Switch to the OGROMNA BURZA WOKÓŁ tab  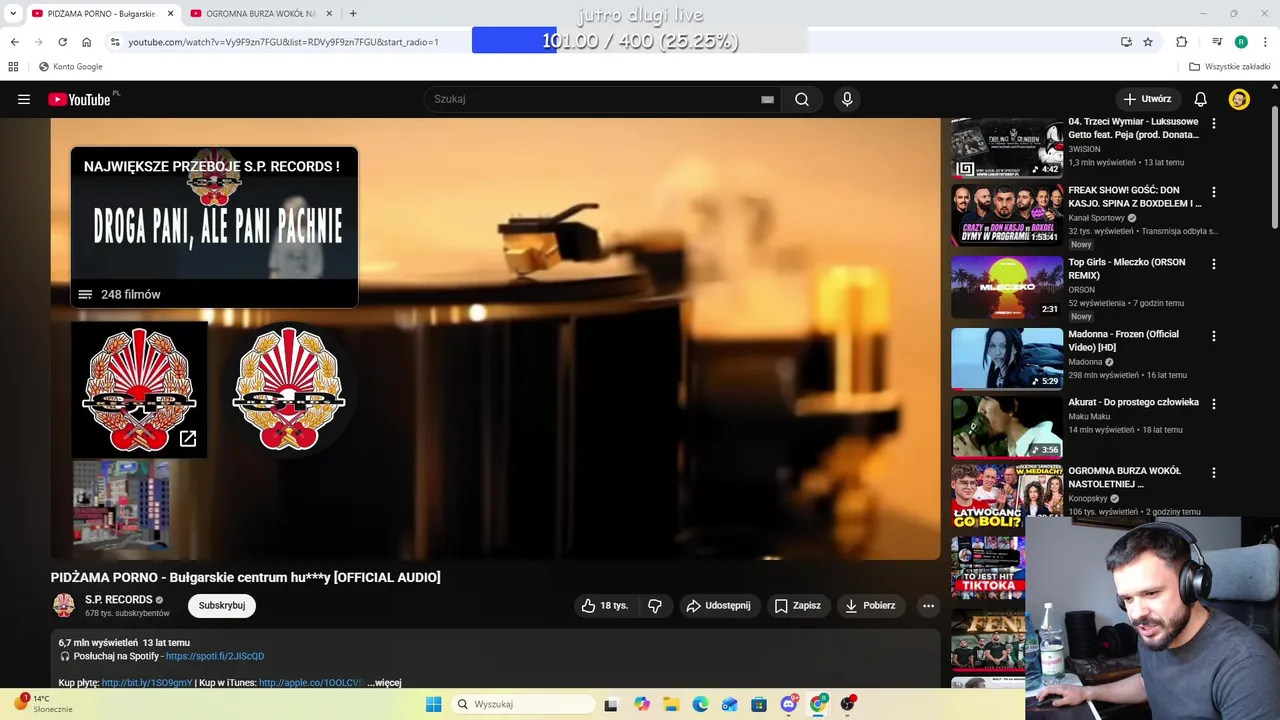coord(261,13)
